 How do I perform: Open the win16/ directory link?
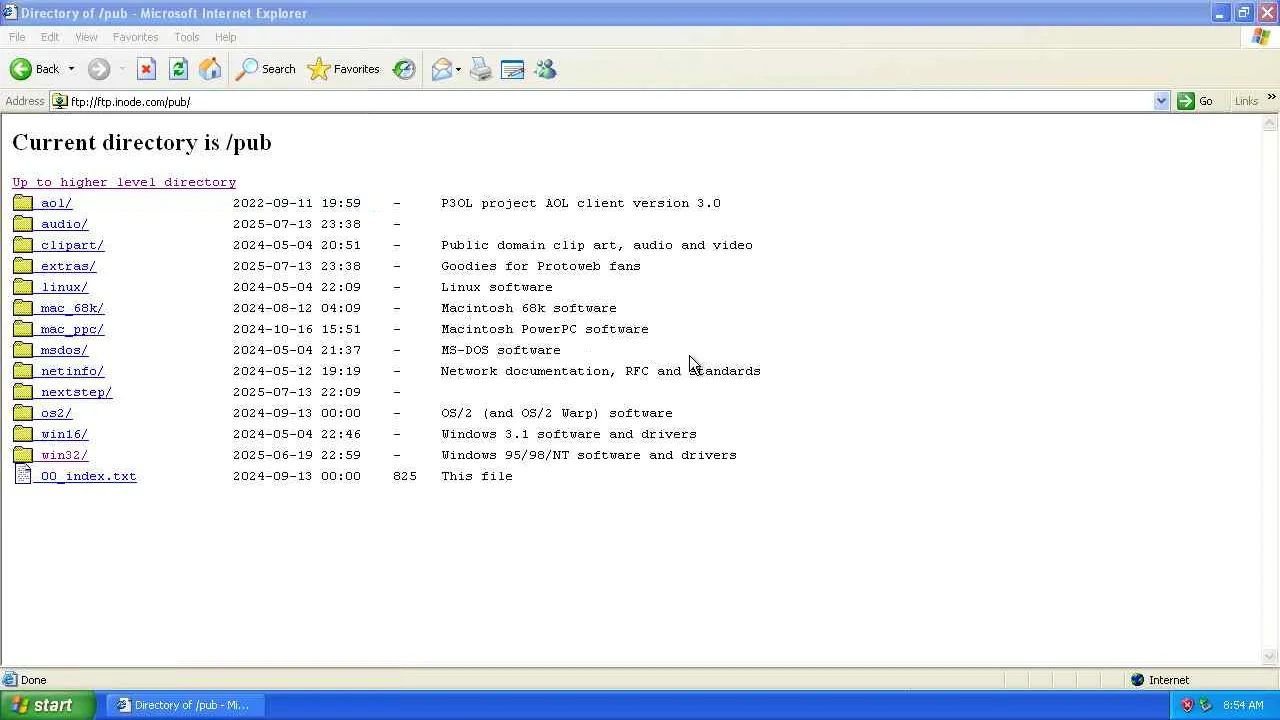pyautogui.click(x=64, y=434)
